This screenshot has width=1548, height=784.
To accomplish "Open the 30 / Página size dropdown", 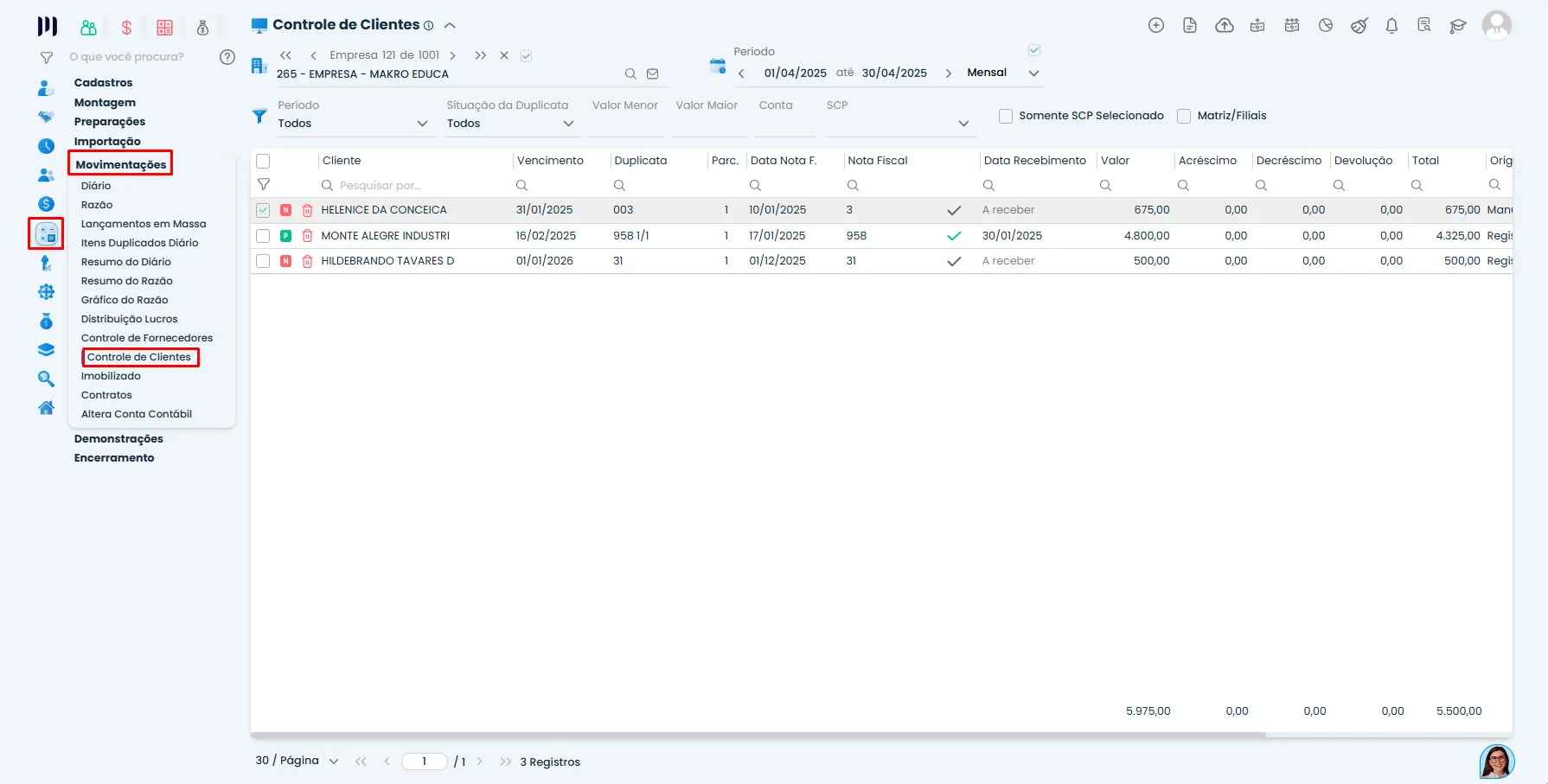I will tap(297, 761).
